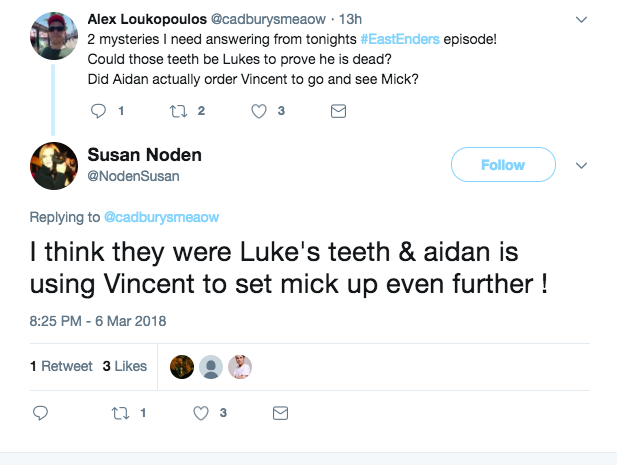Open first liker's avatar thumbnail
Screen dimensions: 617x465
pos(182,367)
